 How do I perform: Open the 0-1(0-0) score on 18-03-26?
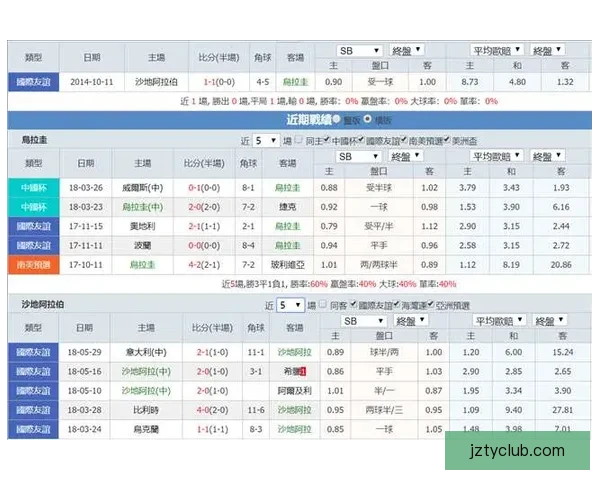[204, 188]
